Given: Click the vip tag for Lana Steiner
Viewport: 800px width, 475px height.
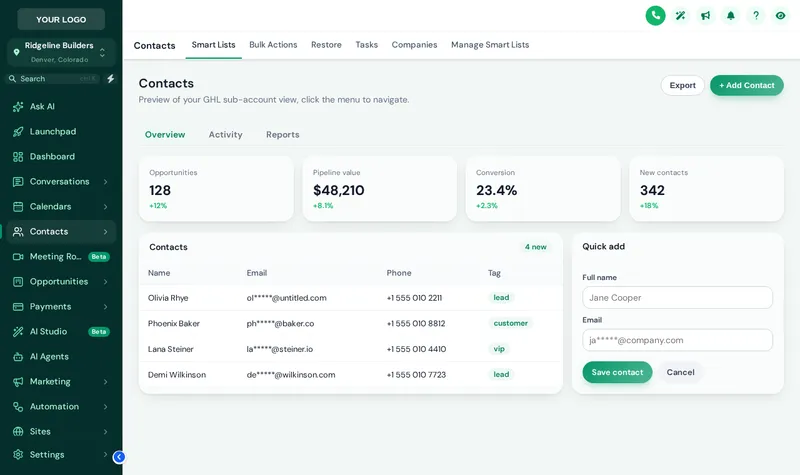Looking at the screenshot, I should (x=499, y=349).
